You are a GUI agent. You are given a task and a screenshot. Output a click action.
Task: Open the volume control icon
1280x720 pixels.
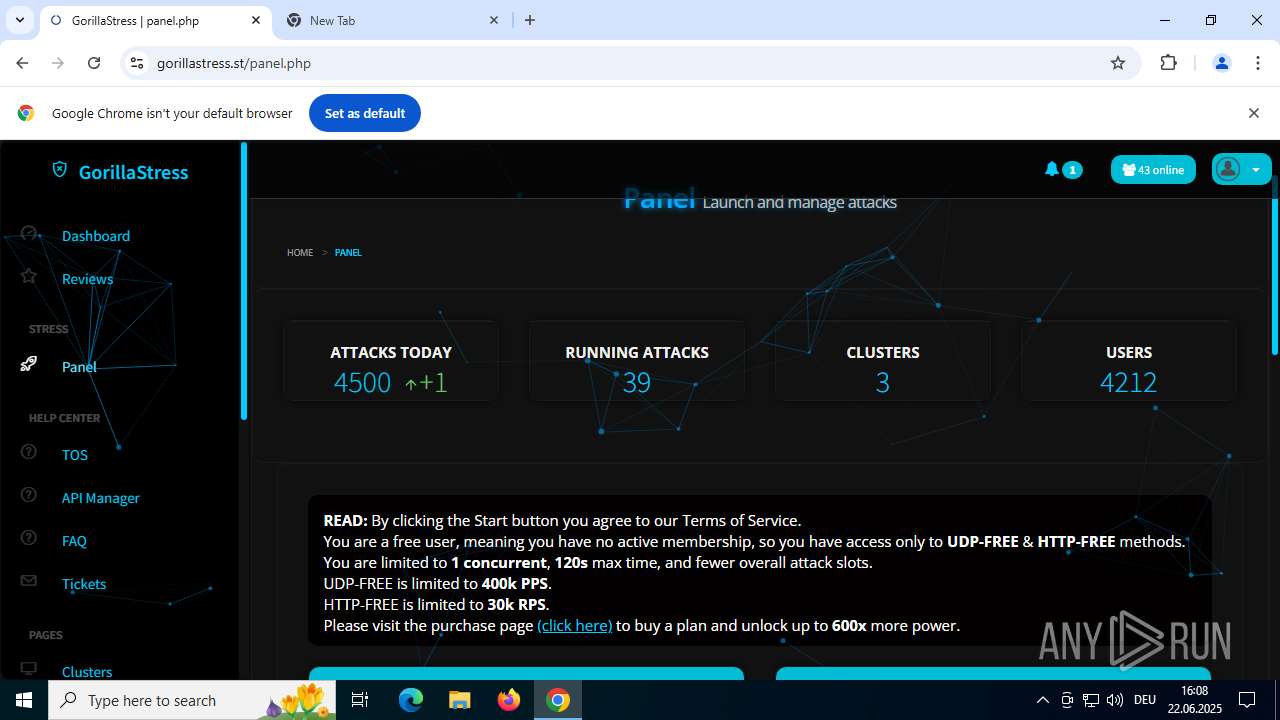click(x=1115, y=700)
